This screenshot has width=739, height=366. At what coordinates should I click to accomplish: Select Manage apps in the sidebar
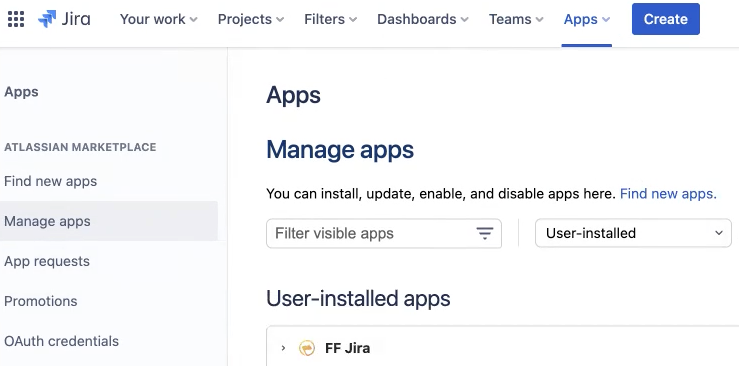pos(109,221)
